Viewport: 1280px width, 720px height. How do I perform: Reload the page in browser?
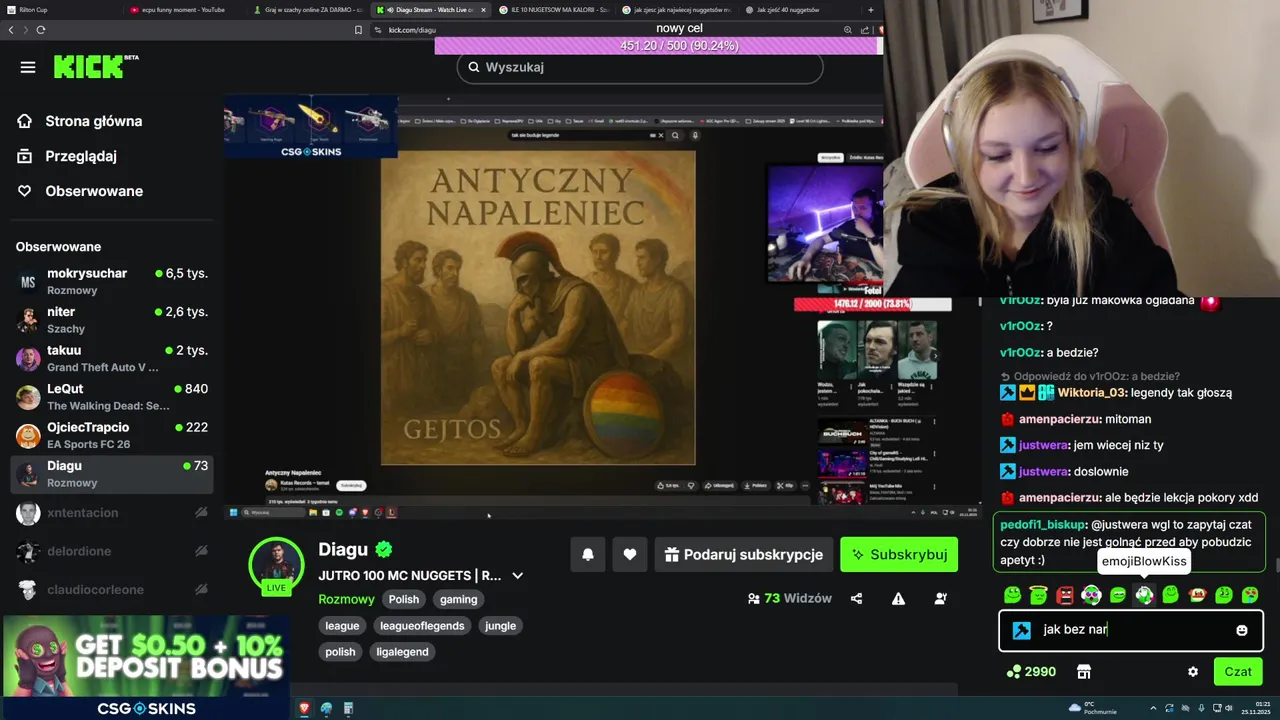point(41,30)
